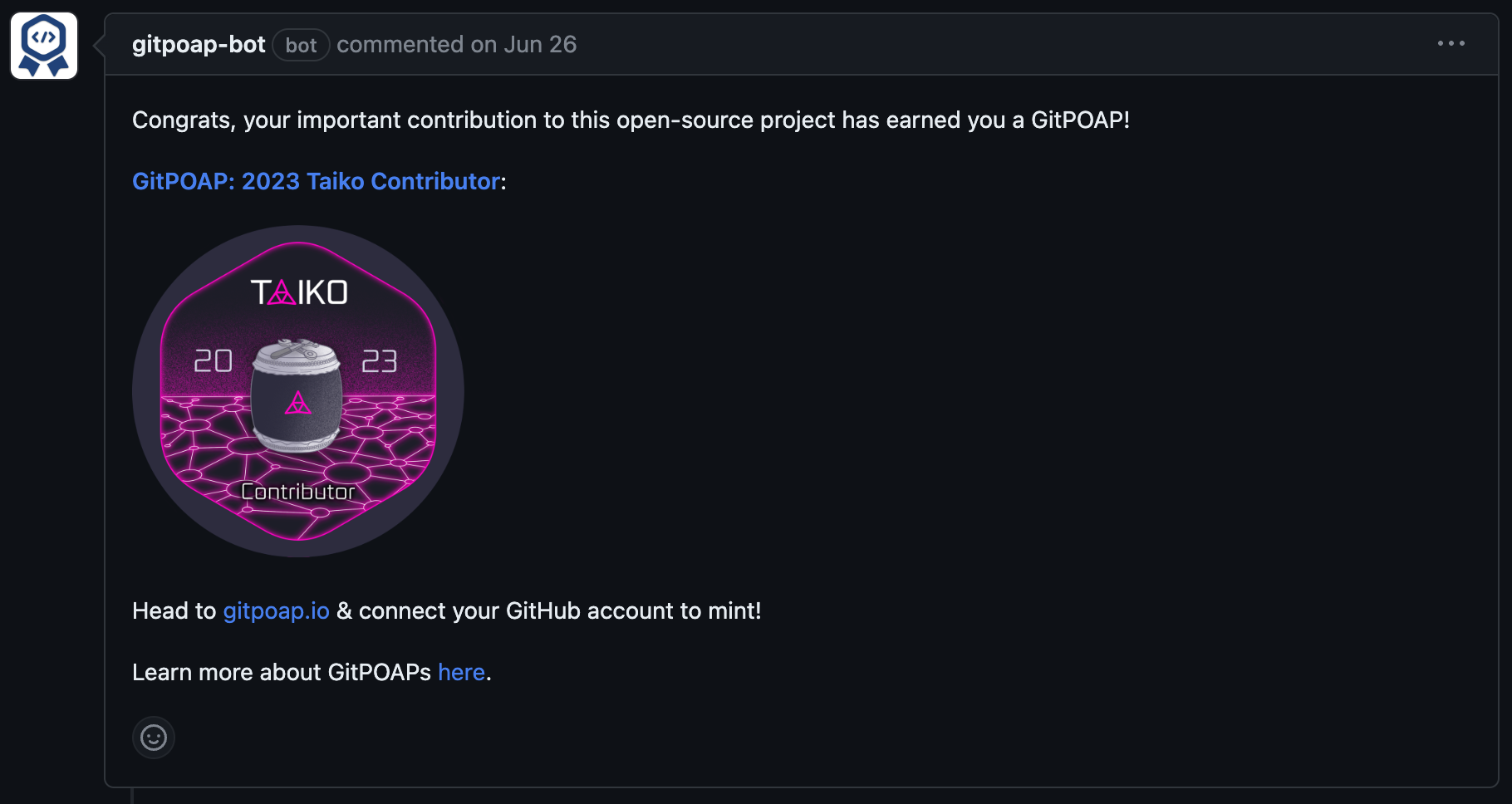Click the drum artwork in the badge

pyautogui.click(x=297, y=397)
